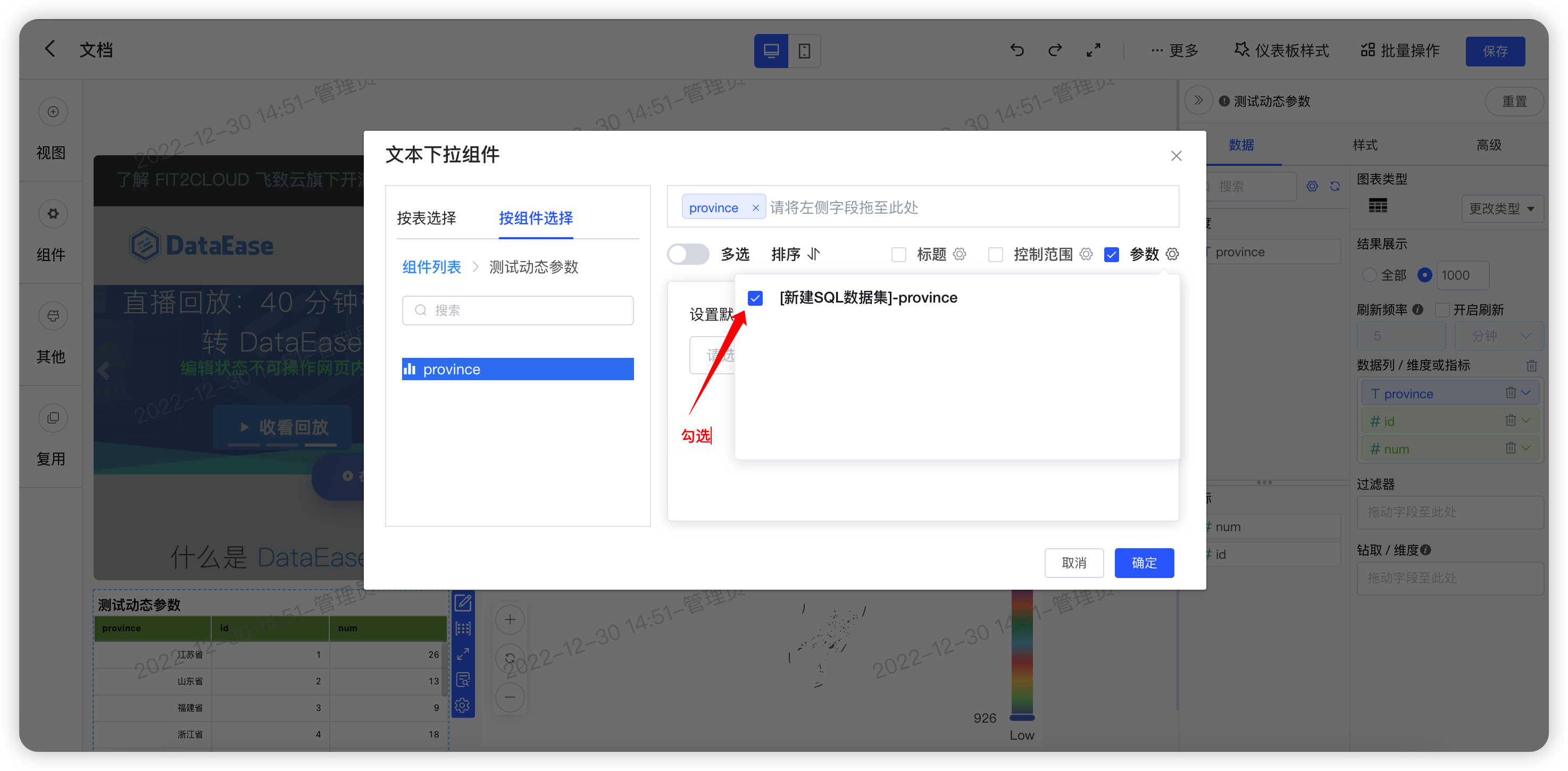Select the edit pencil icon on the chart toolbar

tap(463, 602)
